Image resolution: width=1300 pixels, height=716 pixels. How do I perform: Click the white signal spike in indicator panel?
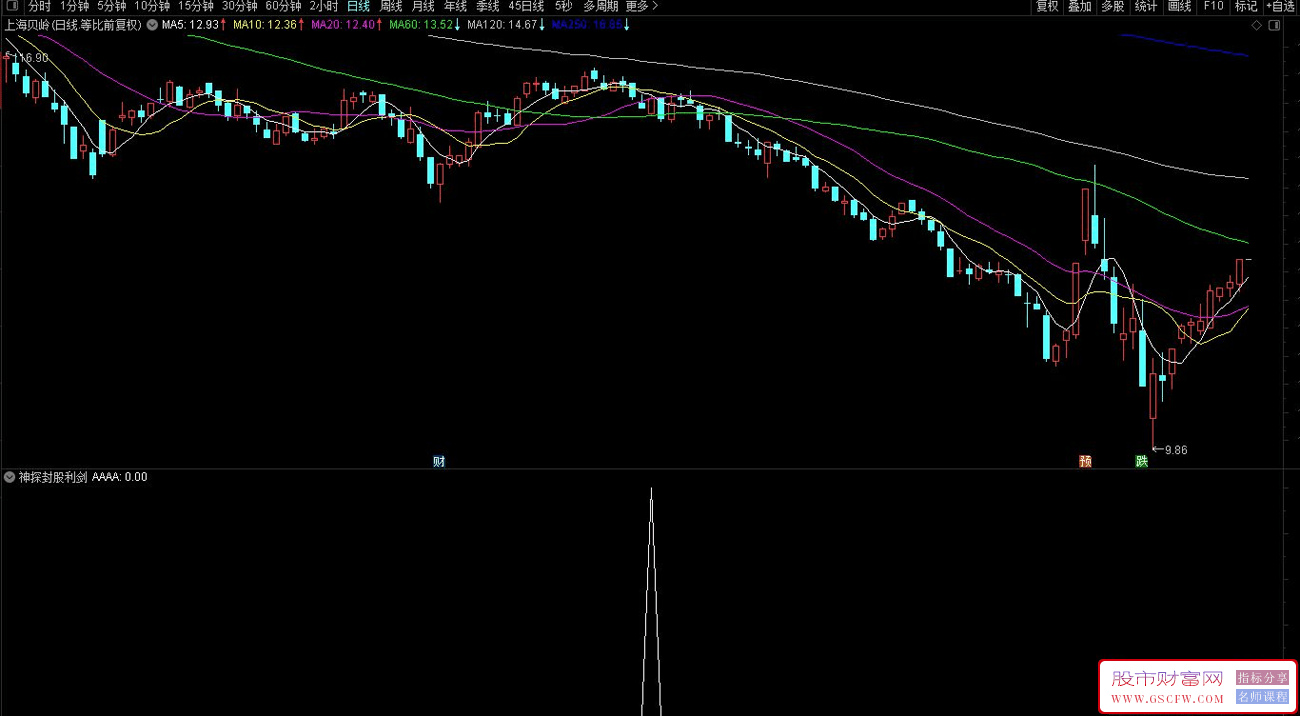tap(651, 600)
